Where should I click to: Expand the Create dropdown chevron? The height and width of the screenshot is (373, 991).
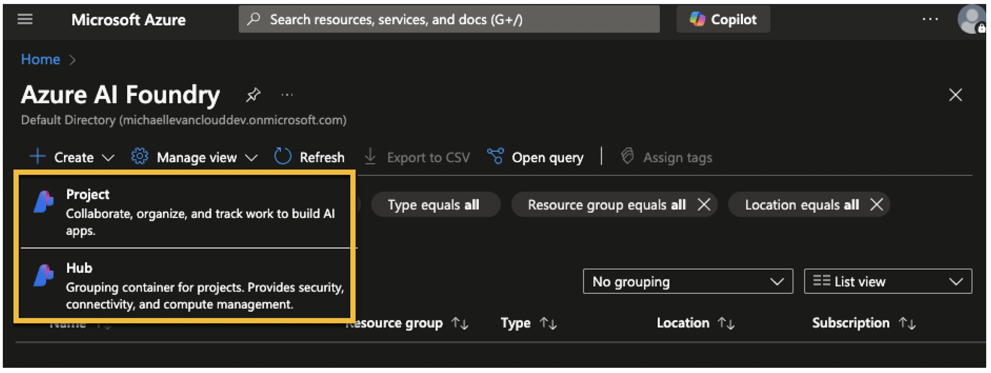[x=108, y=157]
